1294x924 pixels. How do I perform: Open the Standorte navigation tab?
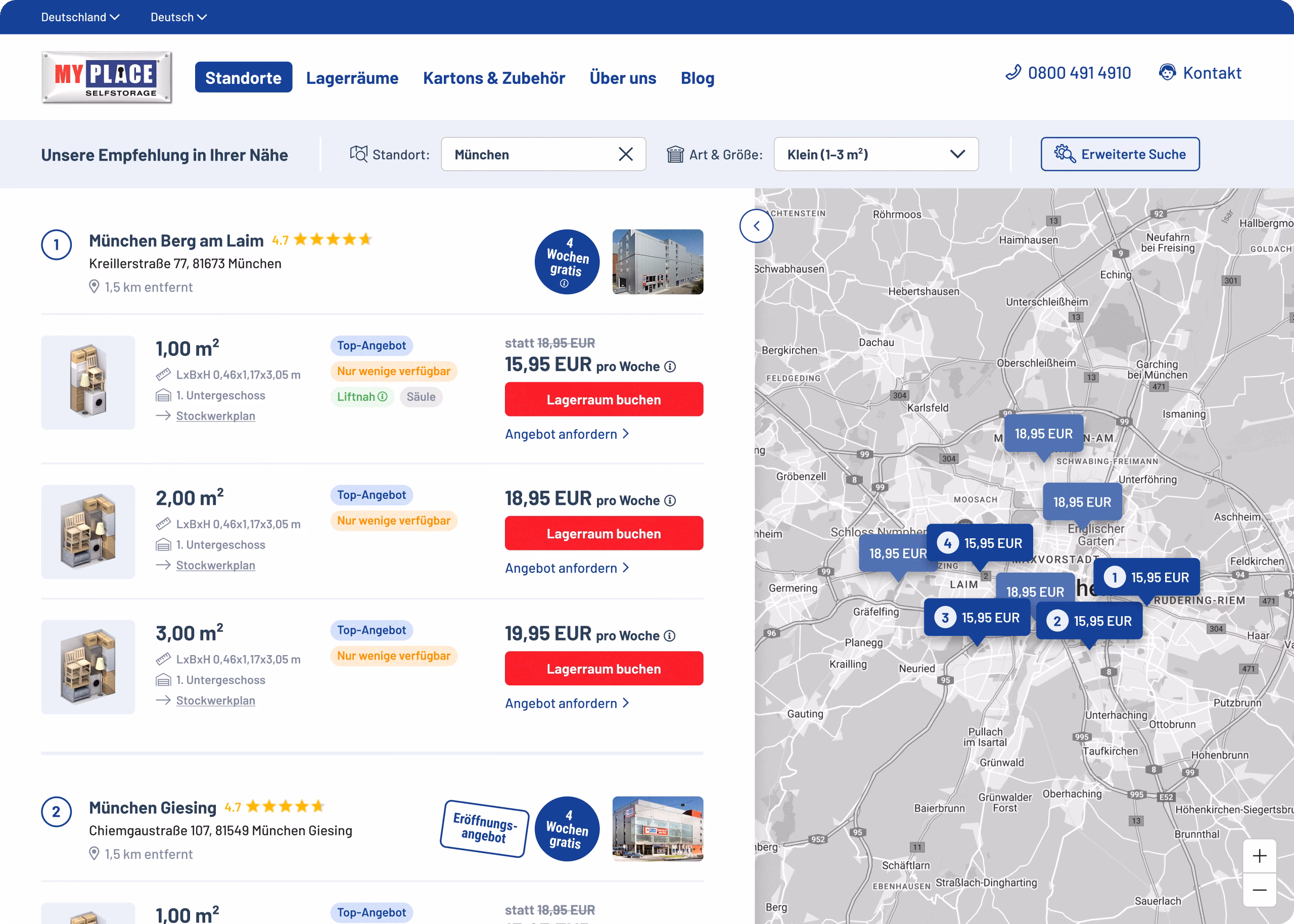(x=244, y=77)
